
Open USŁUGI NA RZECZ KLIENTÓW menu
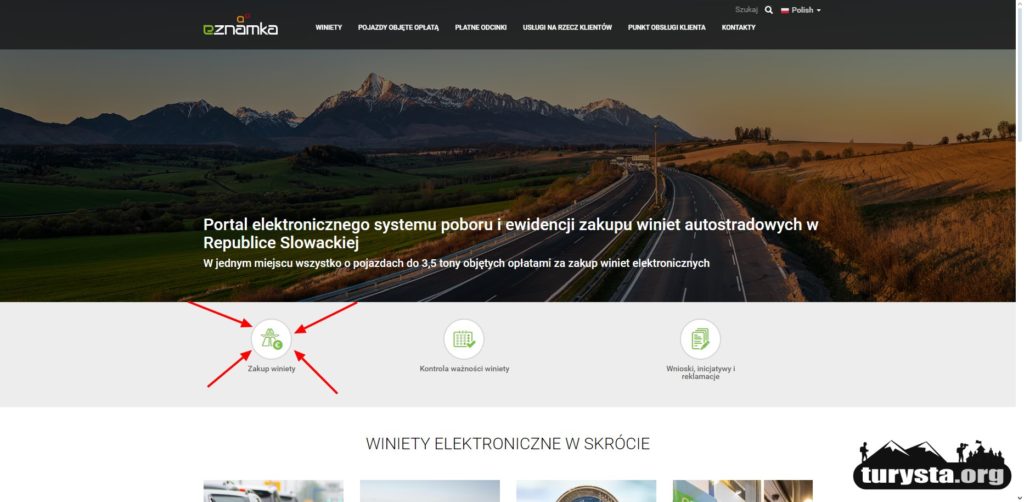[x=568, y=27]
